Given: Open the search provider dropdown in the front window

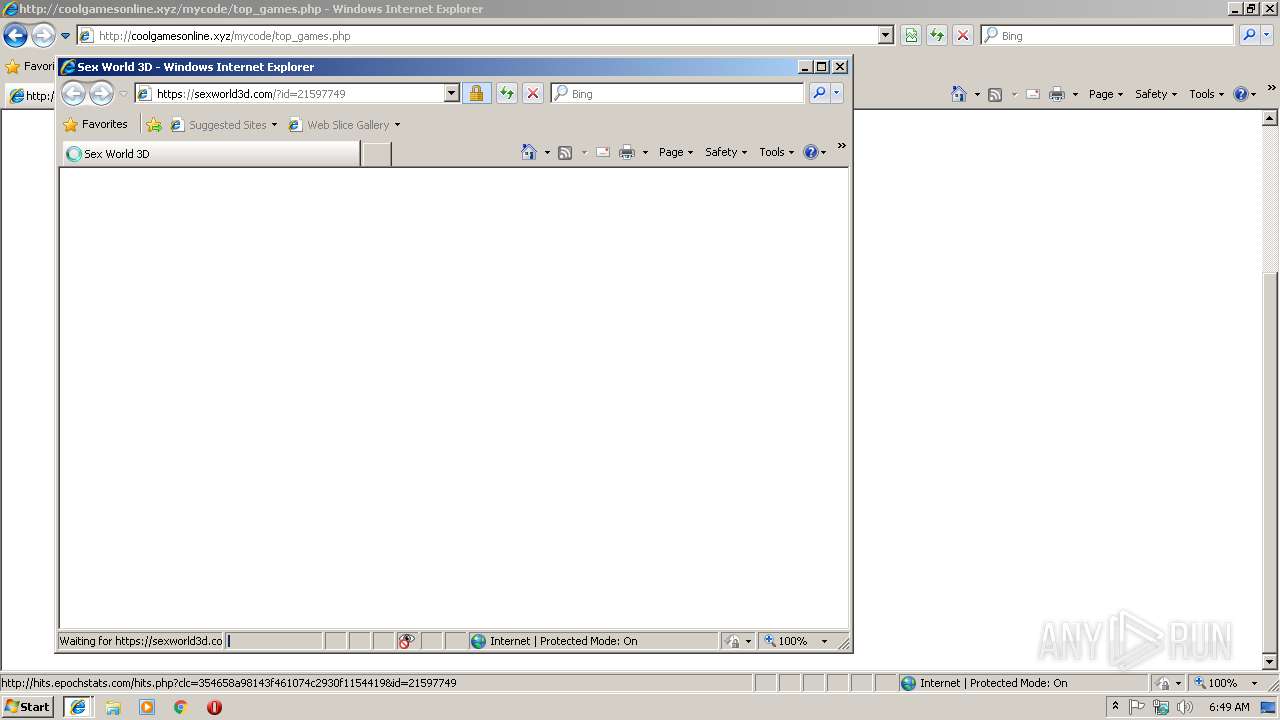Looking at the screenshot, I should pos(837,93).
